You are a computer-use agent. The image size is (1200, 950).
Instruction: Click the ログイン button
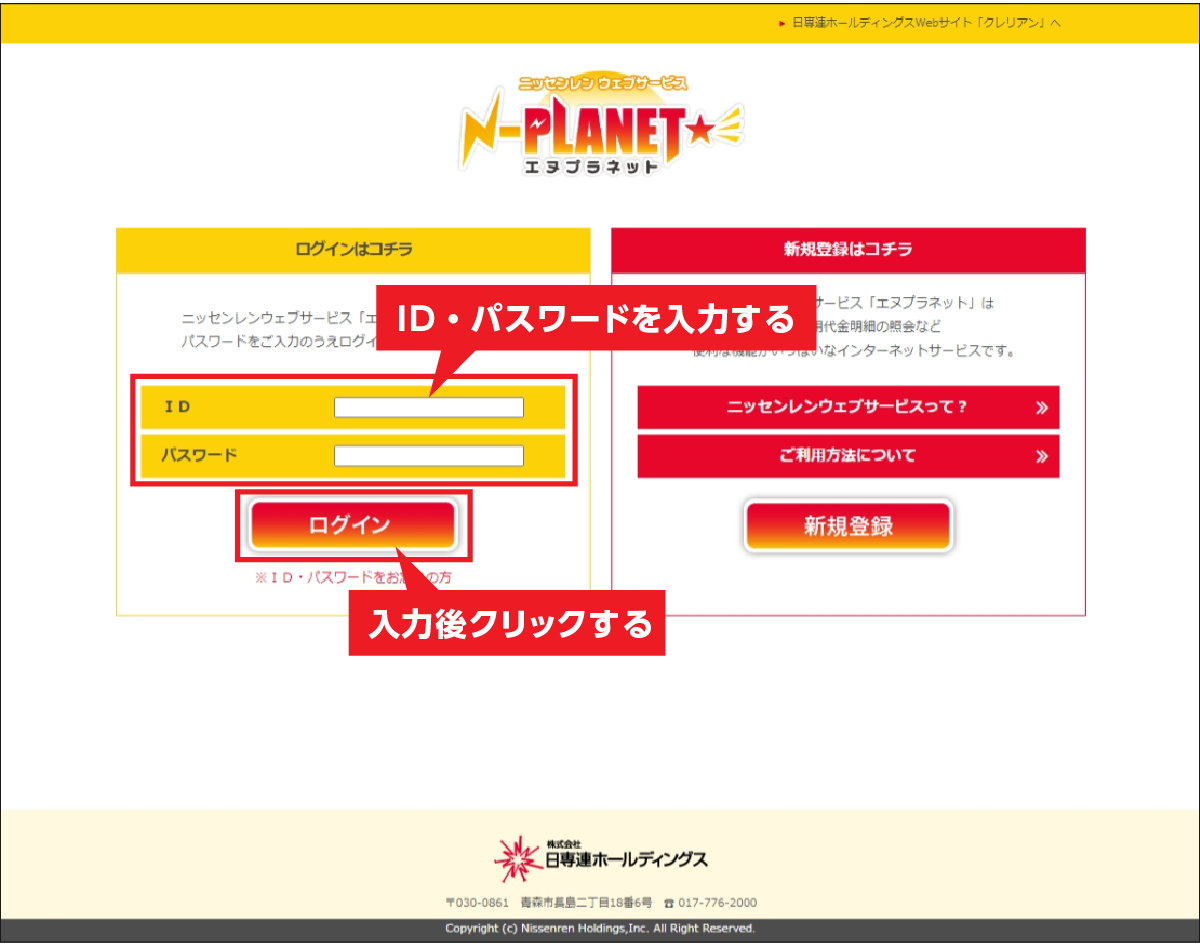[352, 525]
